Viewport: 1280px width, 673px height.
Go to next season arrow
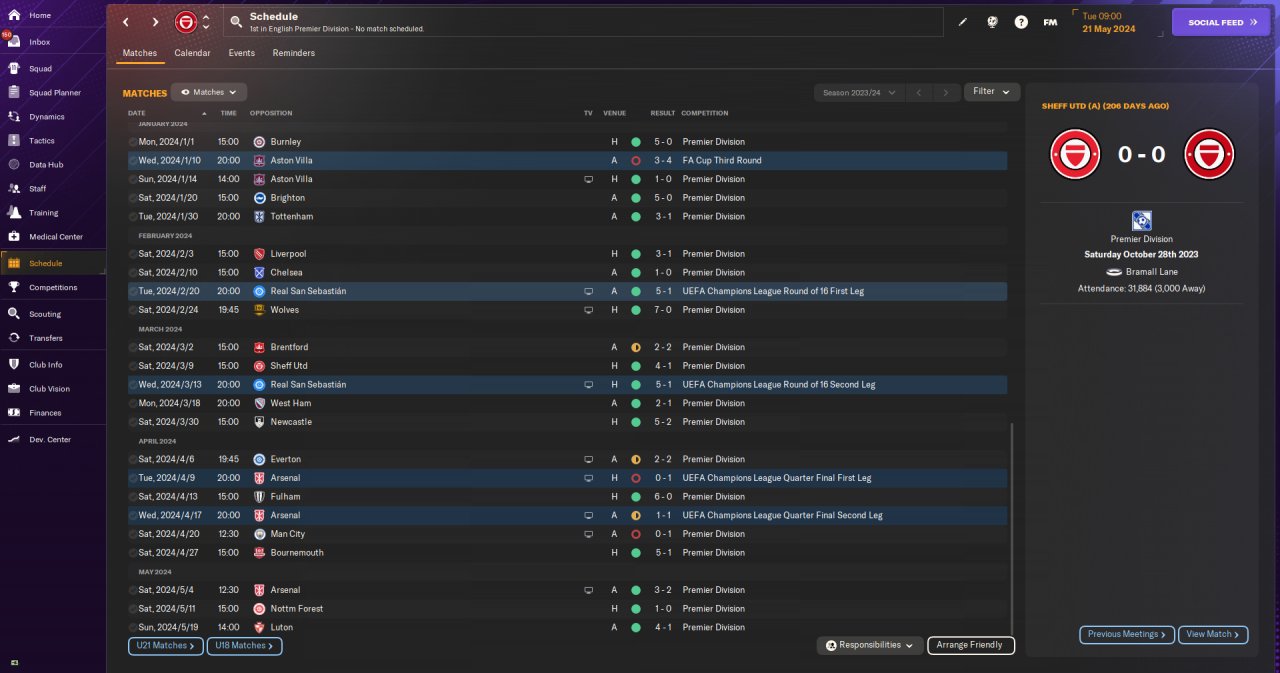pos(946,92)
